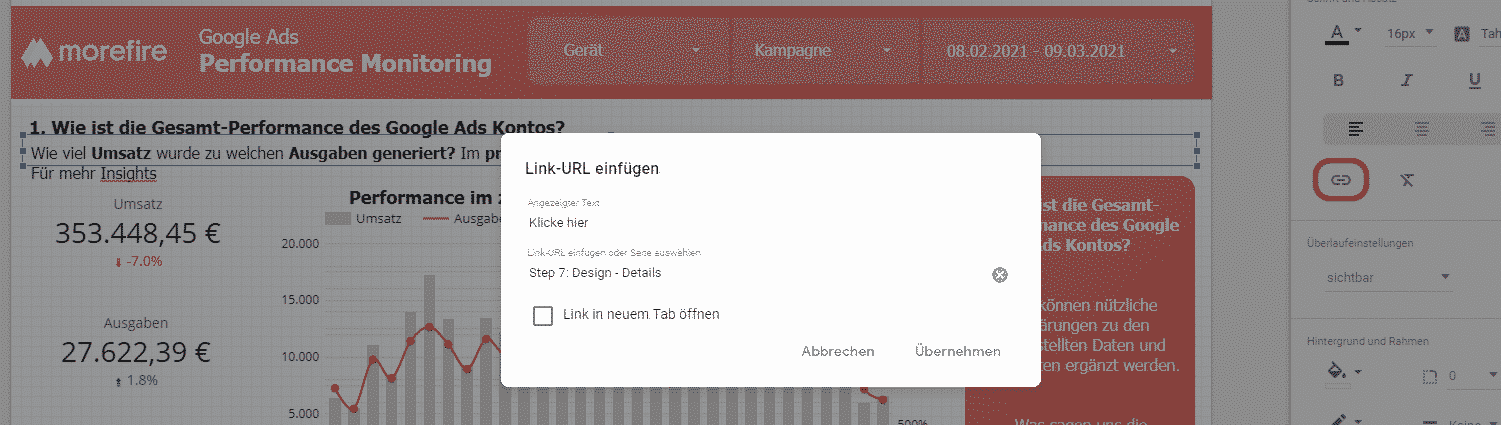The width and height of the screenshot is (1501, 425).
Task: Click the Umsatz value 353.448,45 €
Action: [138, 233]
